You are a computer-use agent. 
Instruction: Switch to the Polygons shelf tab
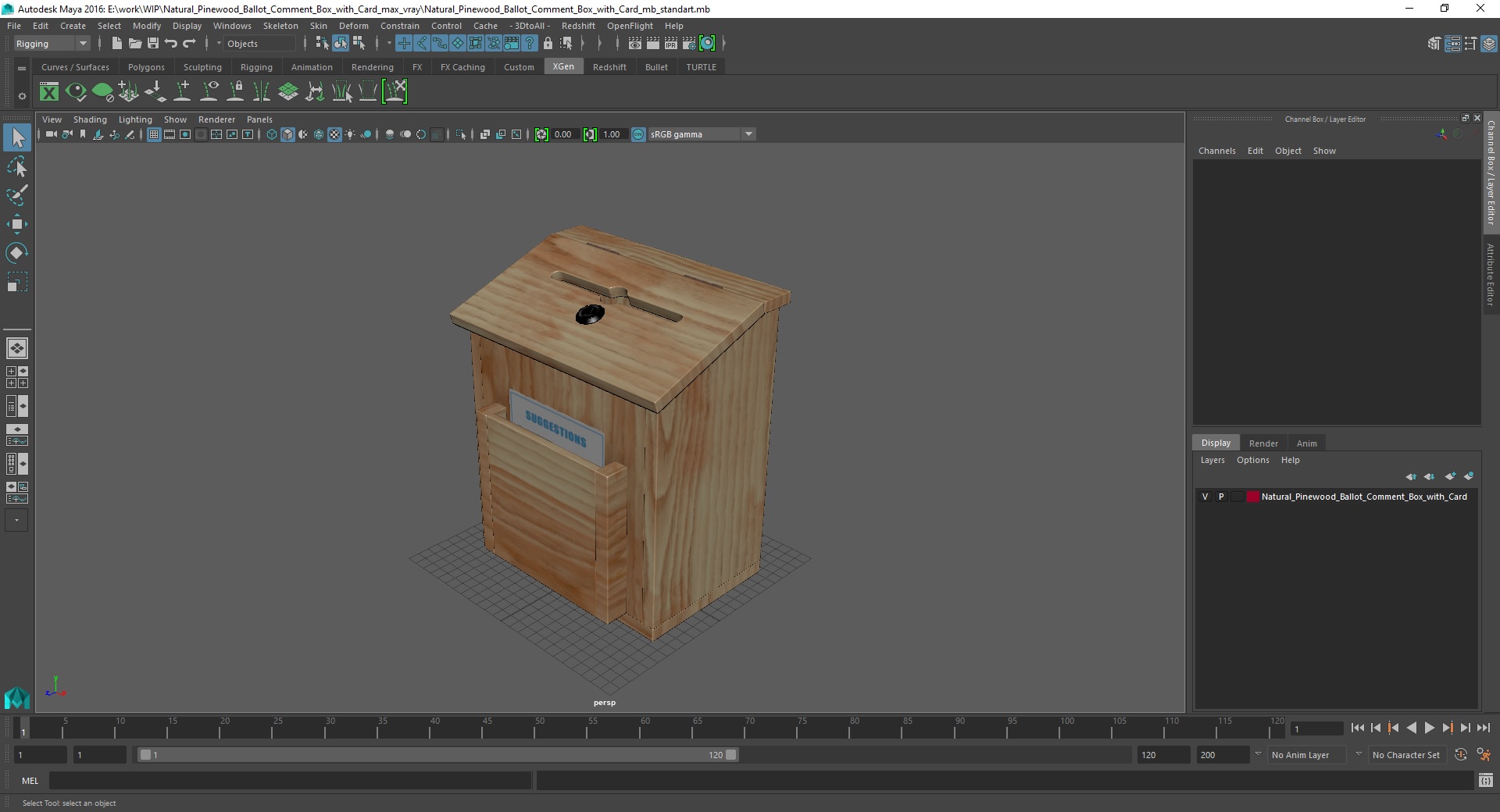146,67
